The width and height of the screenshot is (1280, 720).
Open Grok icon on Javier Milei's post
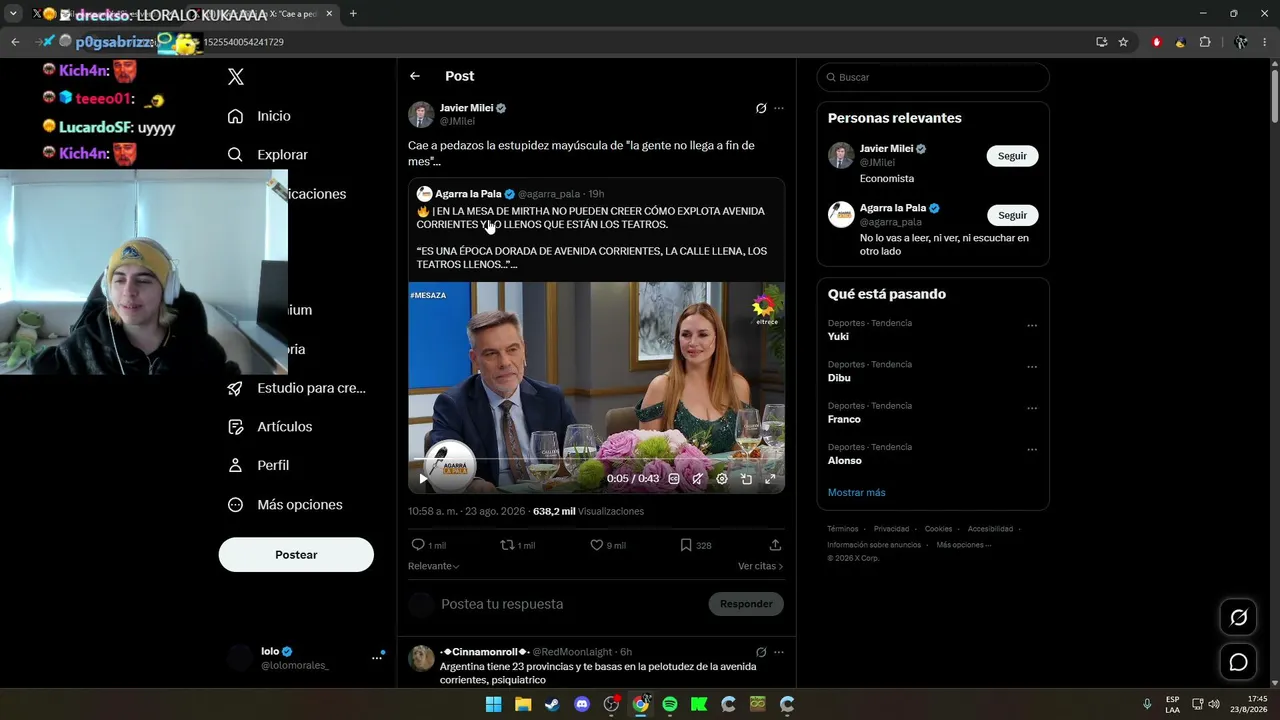pos(761,108)
